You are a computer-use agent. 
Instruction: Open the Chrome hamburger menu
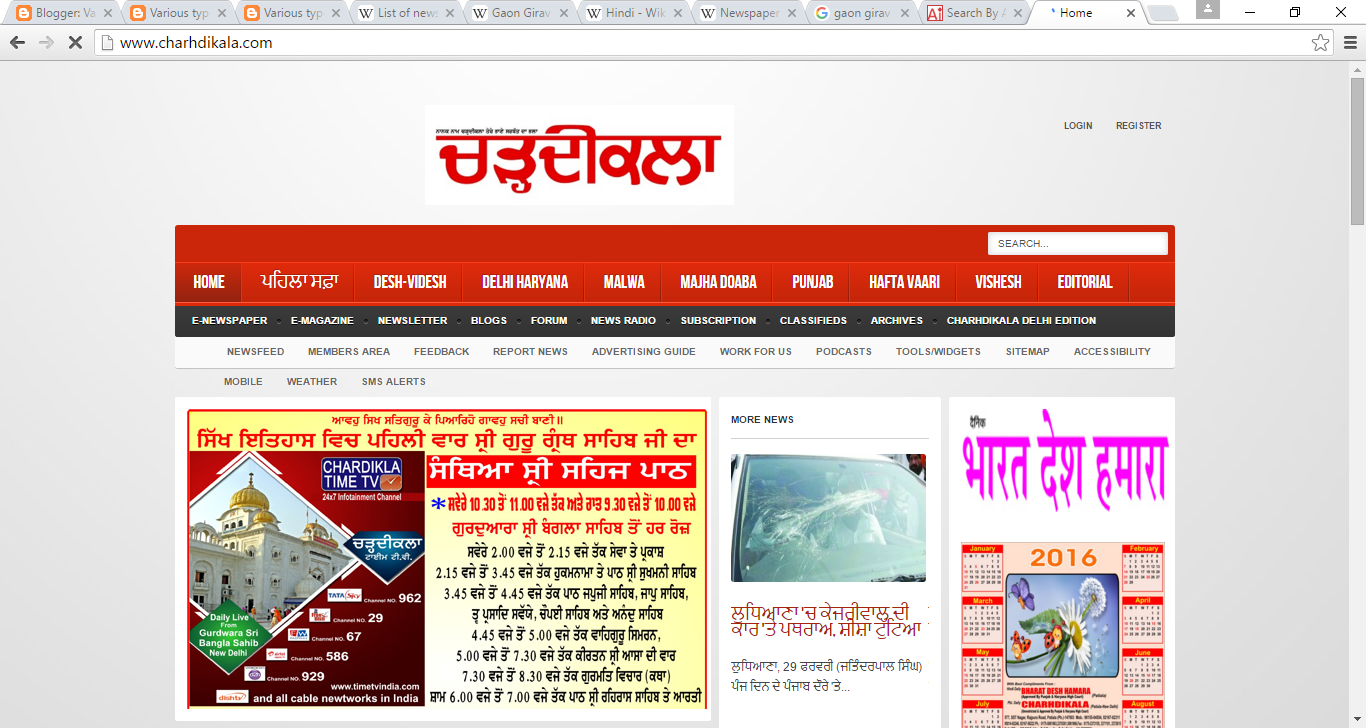click(1350, 43)
